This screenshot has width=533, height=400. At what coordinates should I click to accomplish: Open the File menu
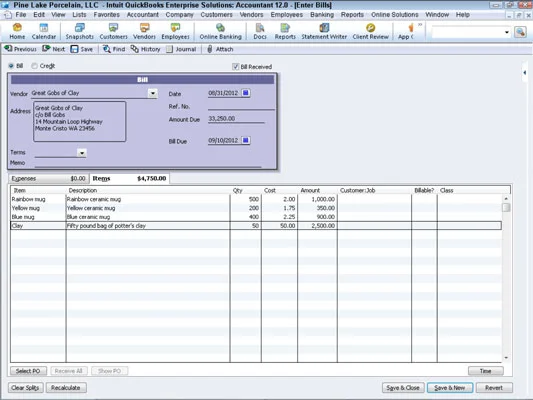click(20, 15)
